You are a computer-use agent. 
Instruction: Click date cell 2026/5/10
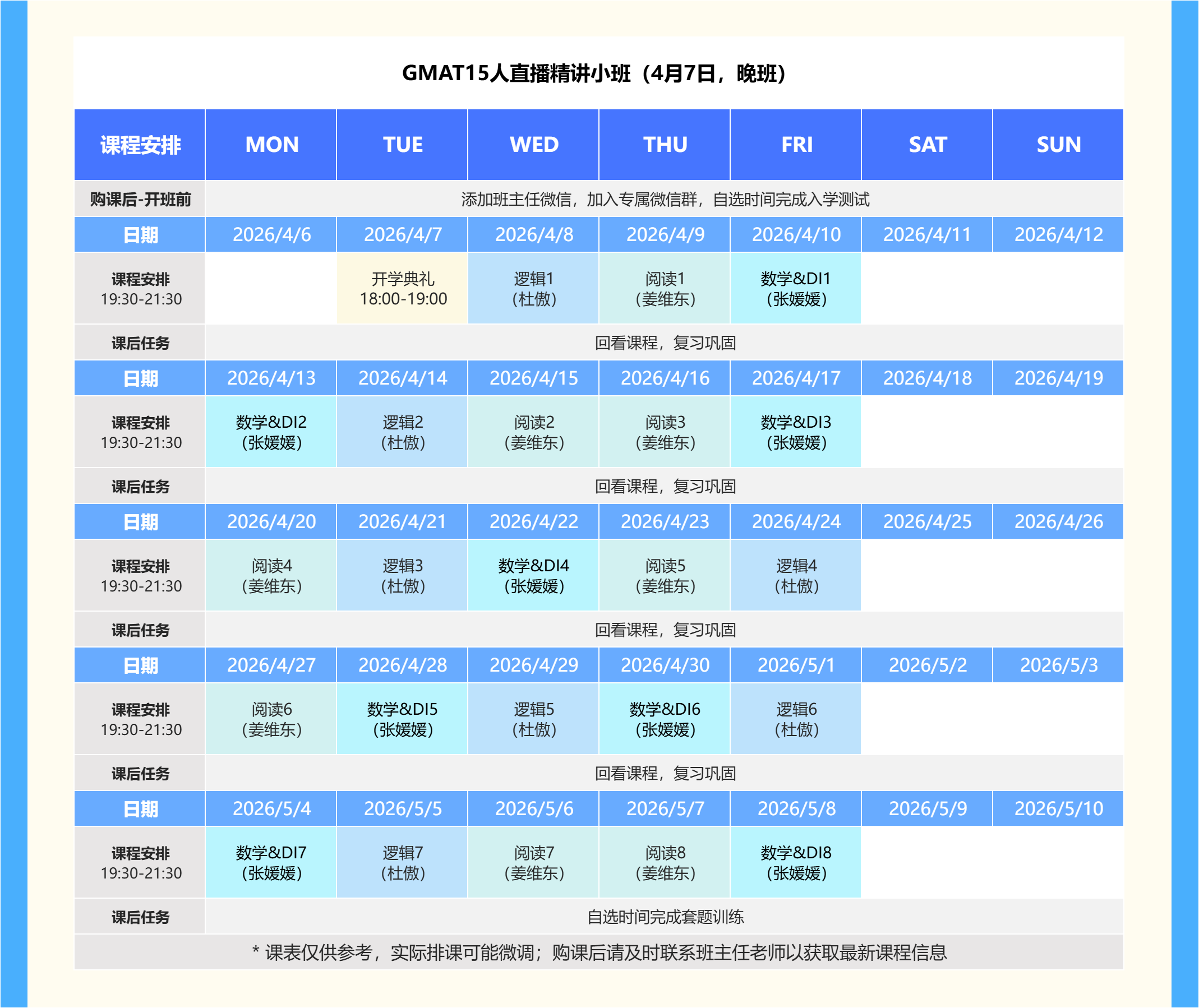tap(1058, 808)
